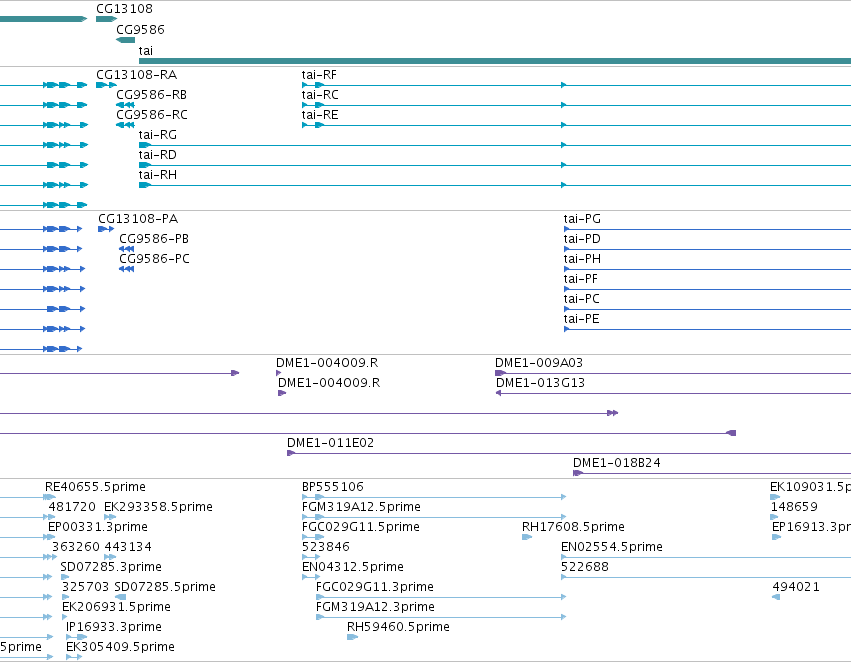851x662 pixels.
Task: Click the tai-PD protein label
Action: tap(582, 239)
